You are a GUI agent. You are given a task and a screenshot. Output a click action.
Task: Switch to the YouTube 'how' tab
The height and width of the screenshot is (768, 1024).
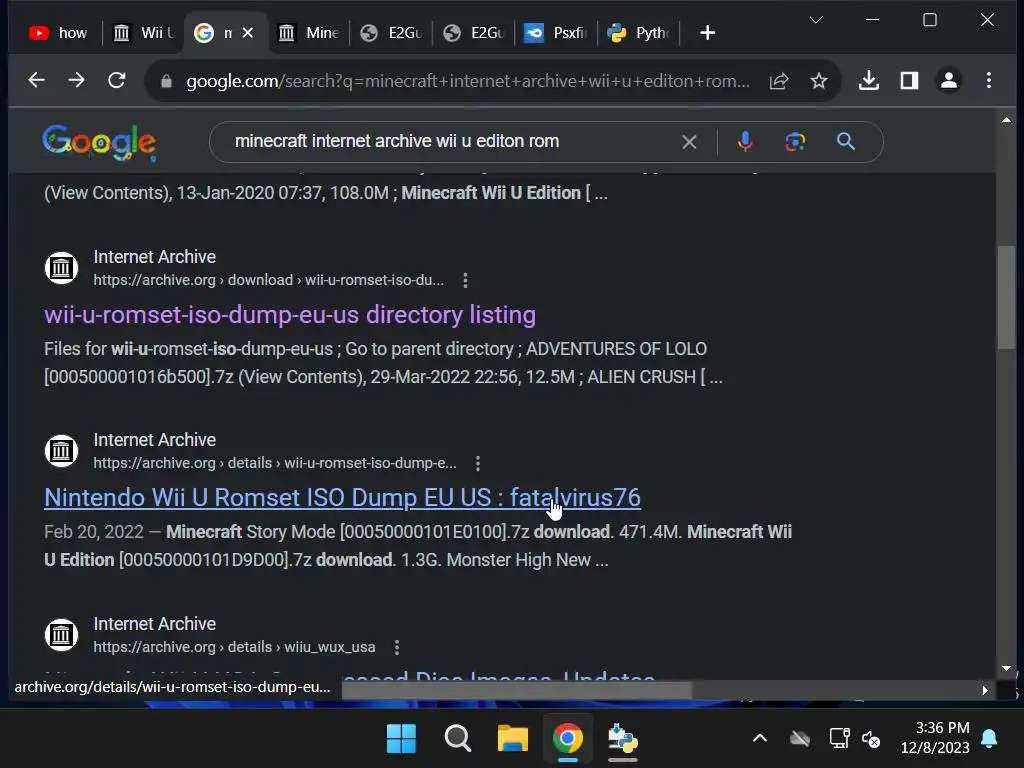point(59,33)
